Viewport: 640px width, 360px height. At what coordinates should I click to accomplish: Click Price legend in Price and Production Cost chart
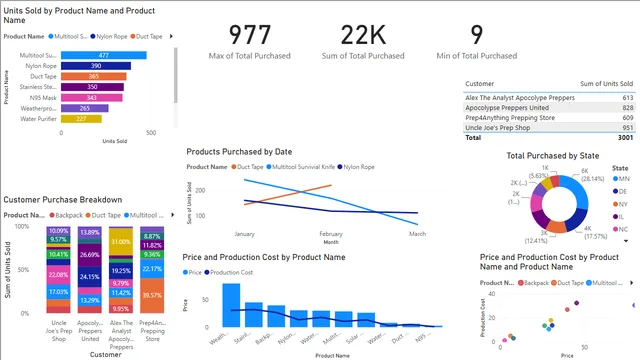[192, 272]
